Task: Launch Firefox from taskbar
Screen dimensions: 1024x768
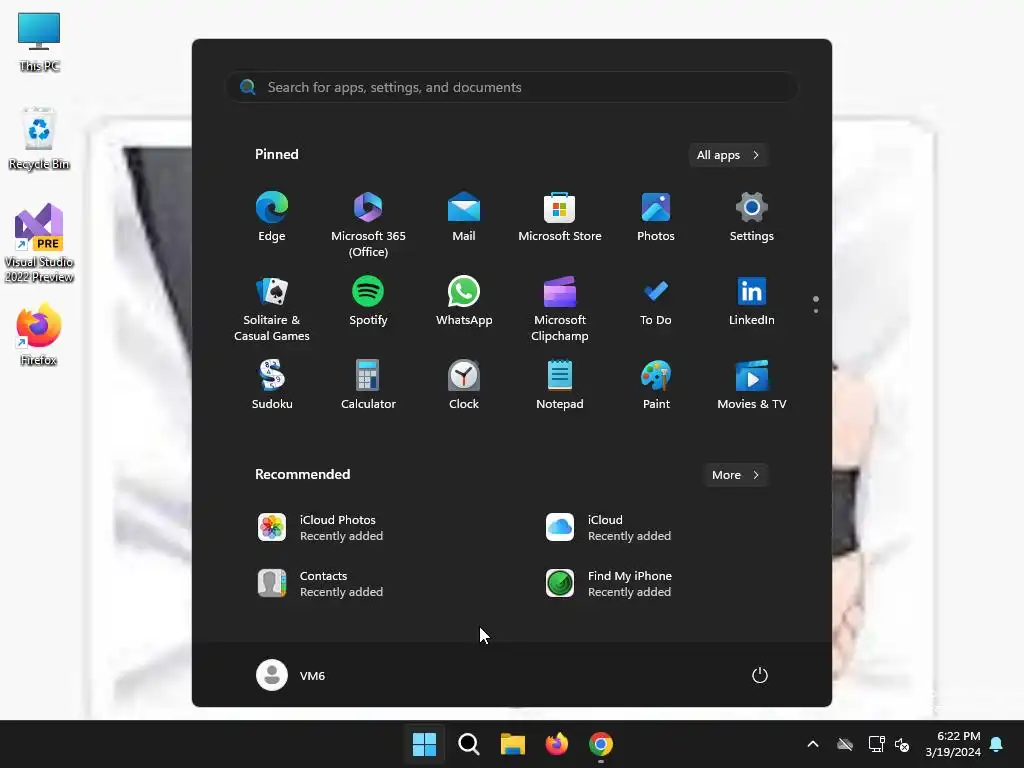Action: click(x=556, y=744)
